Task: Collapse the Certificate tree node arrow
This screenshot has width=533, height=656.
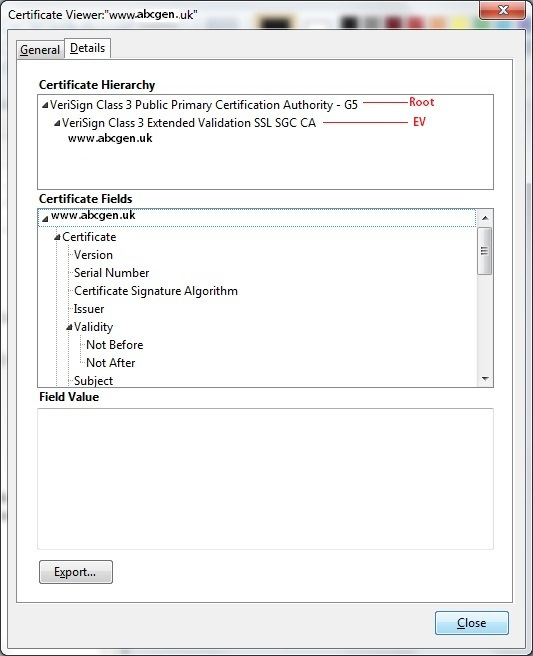Action: click(57, 237)
